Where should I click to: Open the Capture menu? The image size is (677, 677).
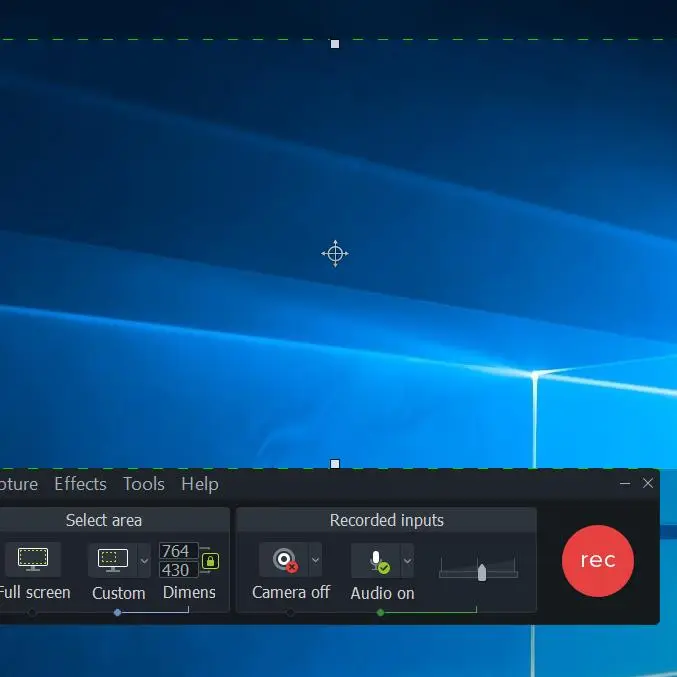tap(19, 484)
